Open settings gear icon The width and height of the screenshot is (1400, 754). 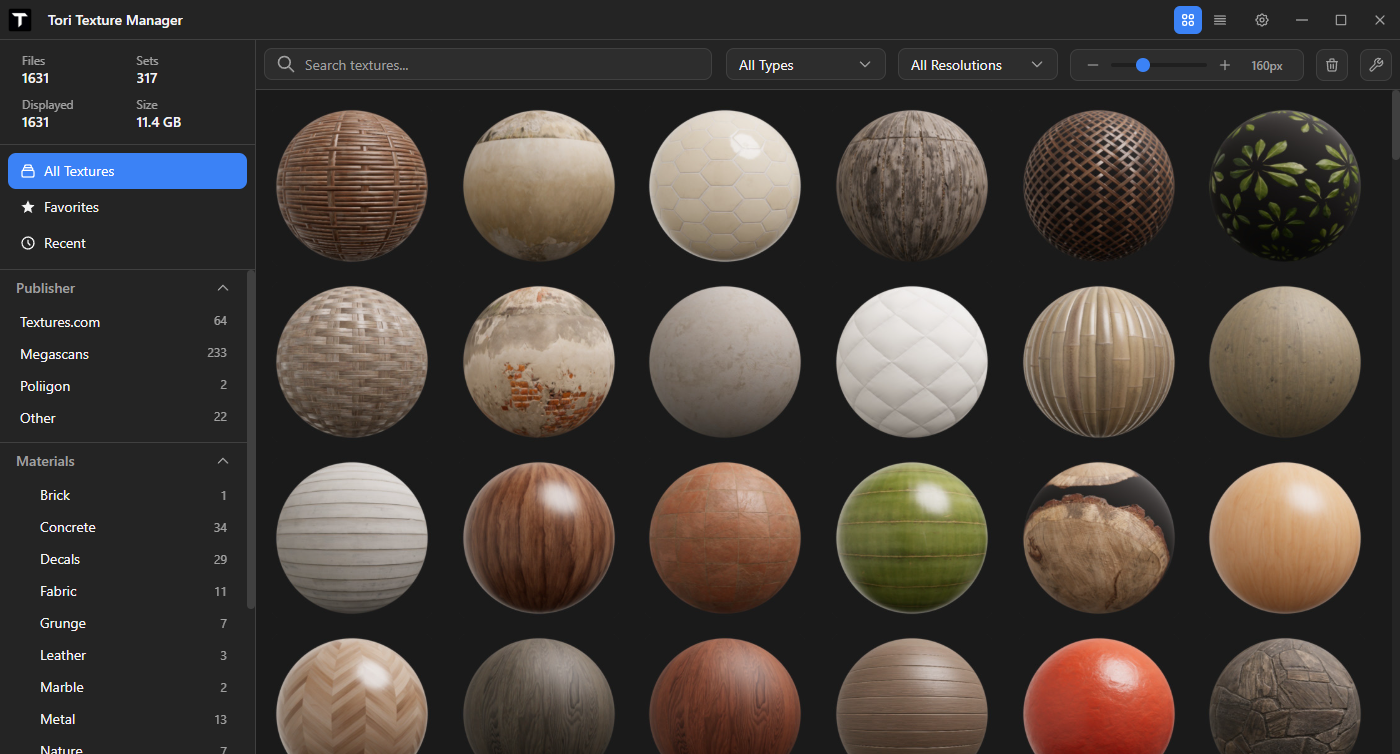pyautogui.click(x=1262, y=20)
